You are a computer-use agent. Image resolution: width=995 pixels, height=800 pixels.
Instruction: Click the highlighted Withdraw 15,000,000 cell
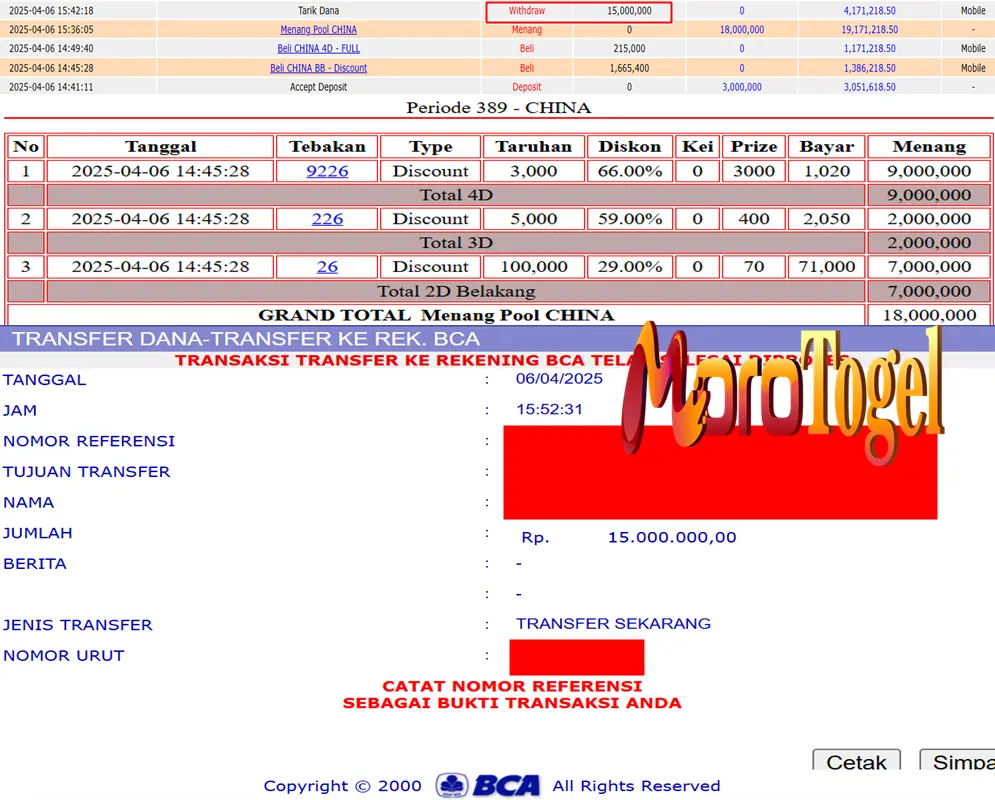(578, 10)
